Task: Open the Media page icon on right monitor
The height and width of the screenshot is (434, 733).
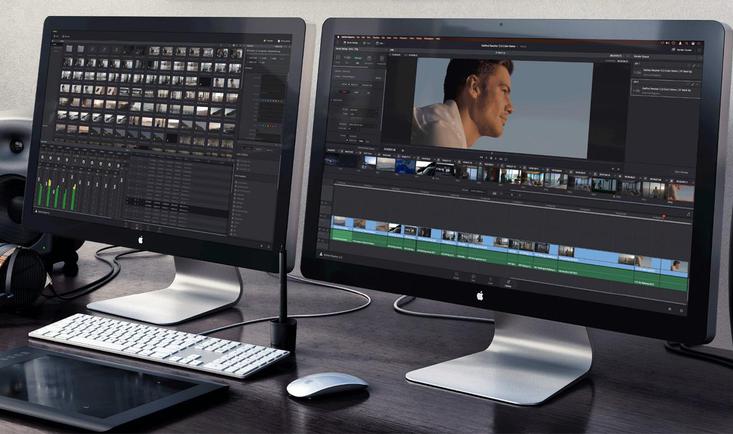Action: point(456,276)
